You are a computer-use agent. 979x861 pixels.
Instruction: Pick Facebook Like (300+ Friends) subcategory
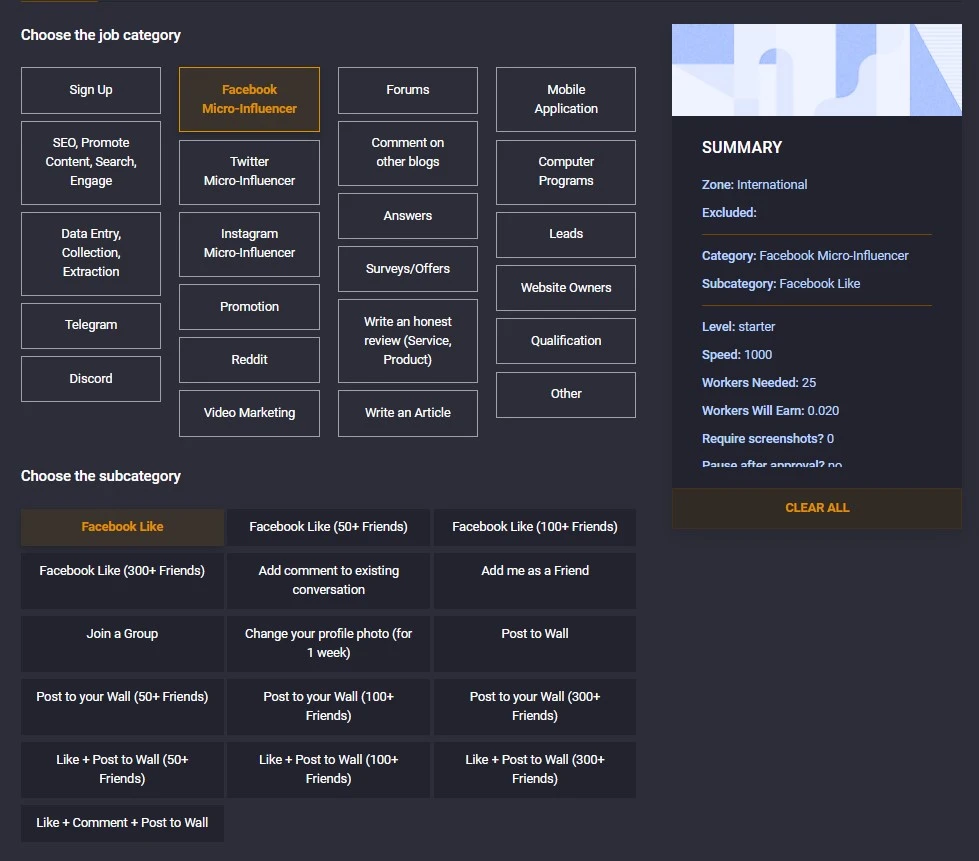(122, 581)
